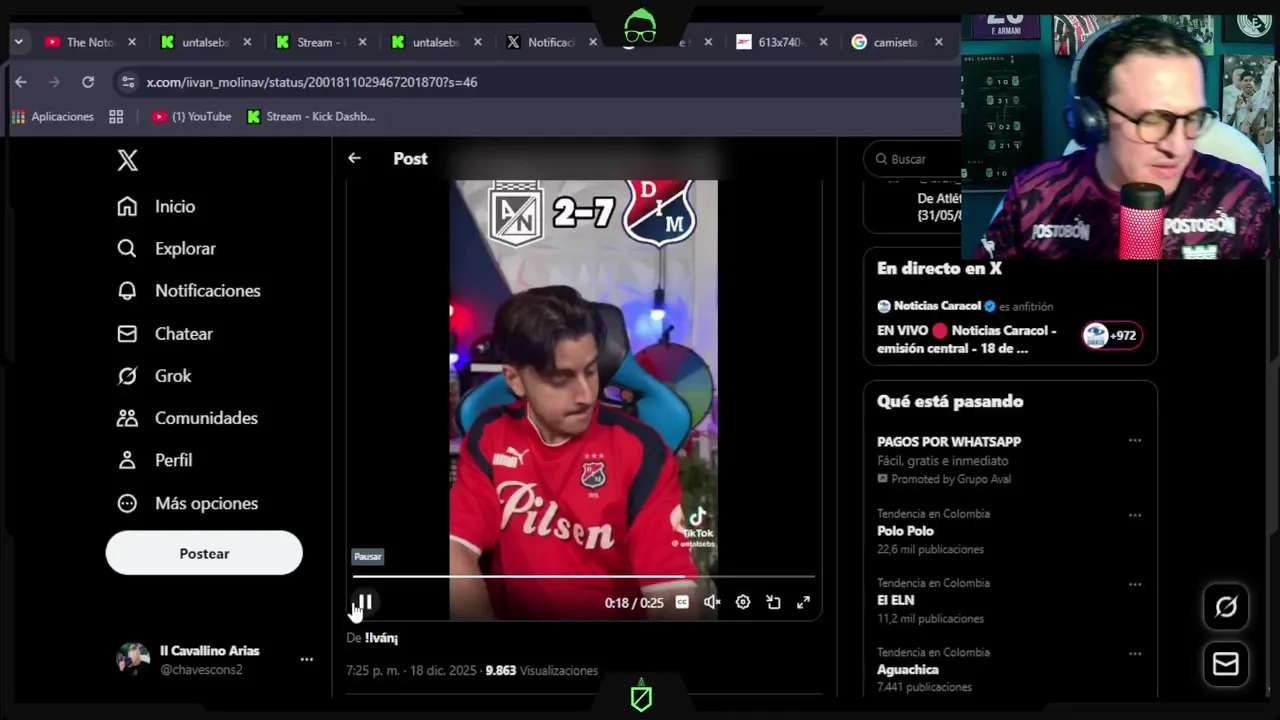The image size is (1280, 720).
Task: Open Chatear messages in sidebar
Action: click(164, 333)
